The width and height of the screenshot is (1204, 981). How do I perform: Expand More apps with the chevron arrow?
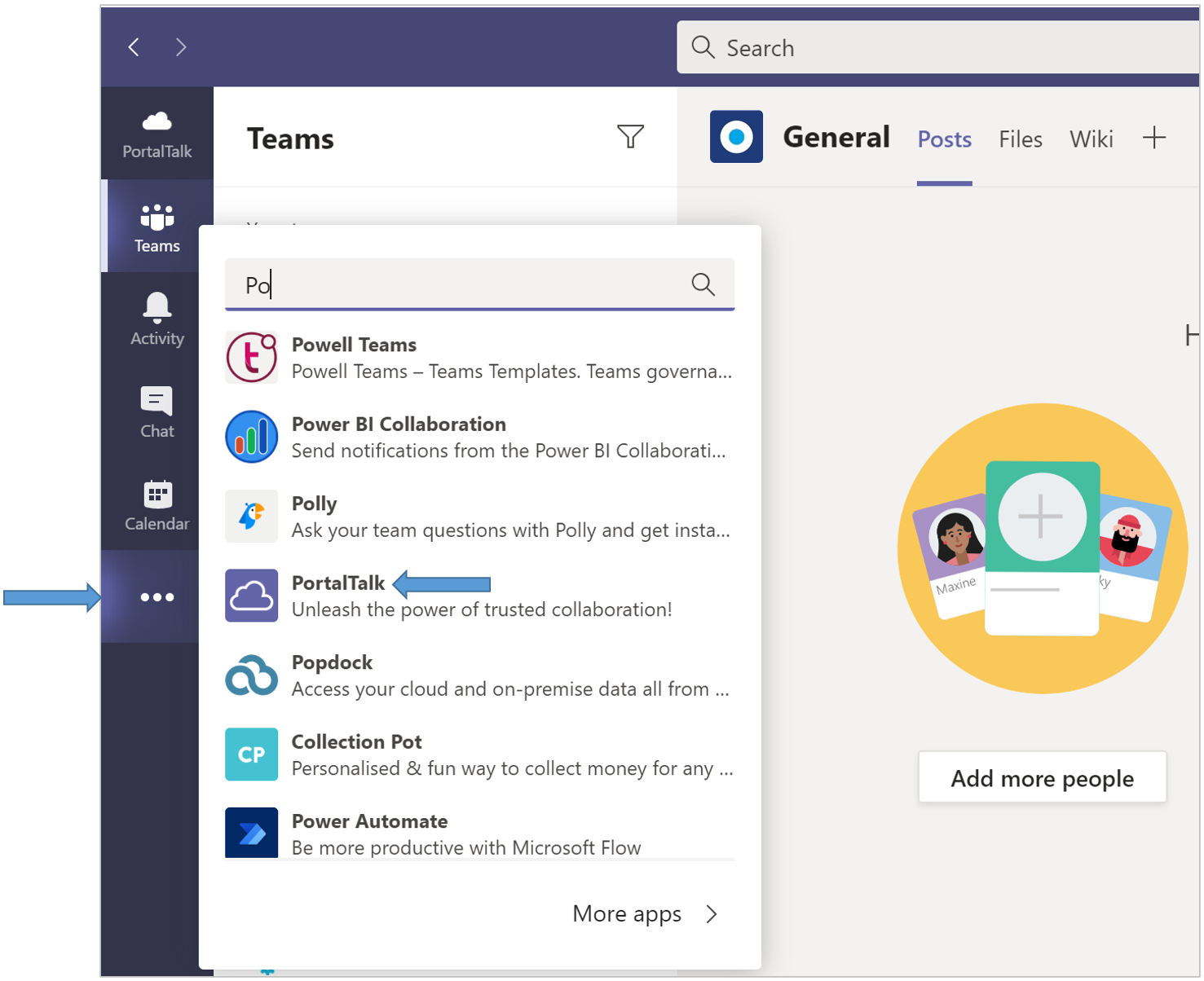[x=712, y=914]
